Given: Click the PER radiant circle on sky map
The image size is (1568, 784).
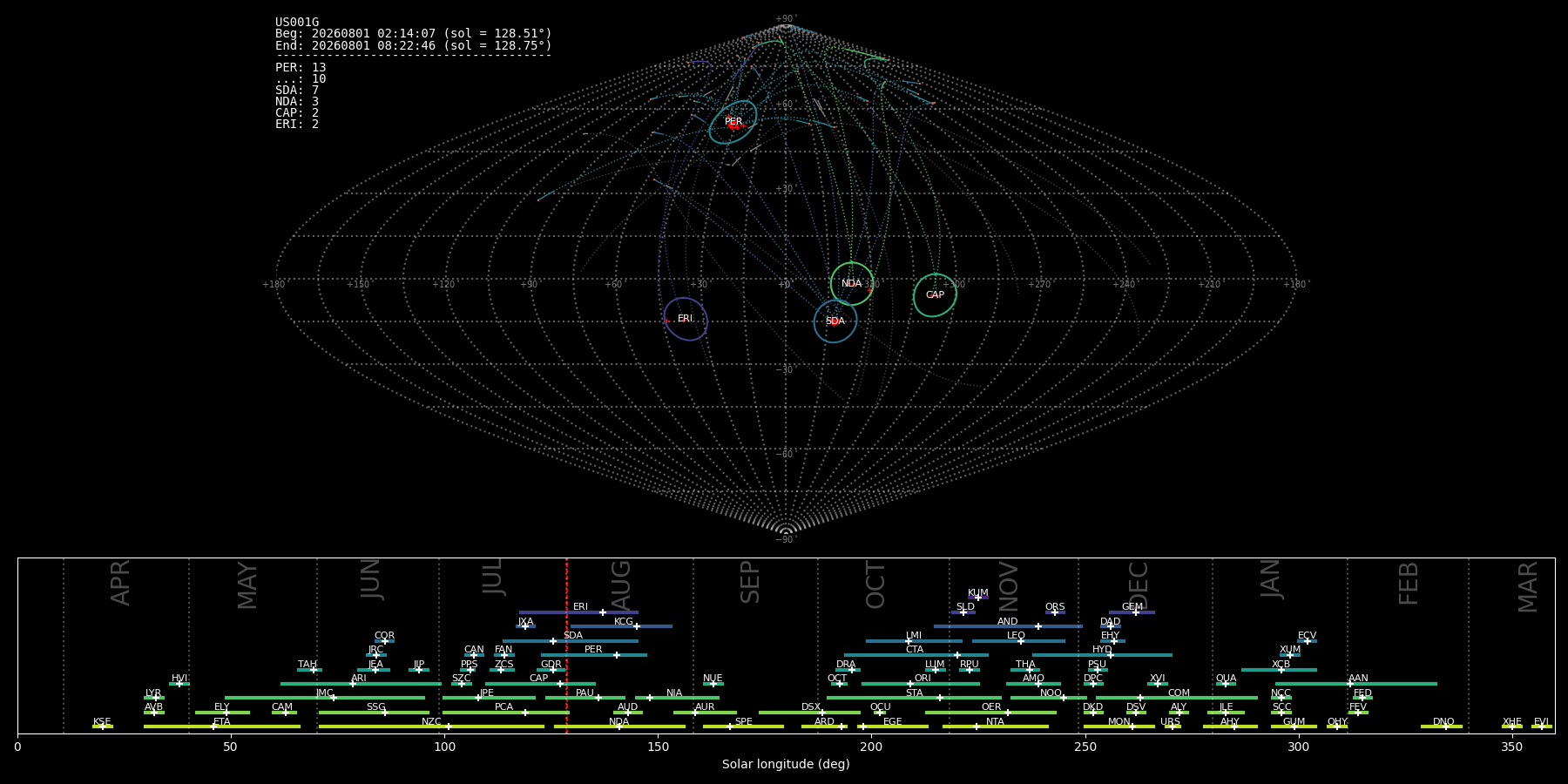Looking at the screenshot, I should click(x=733, y=122).
